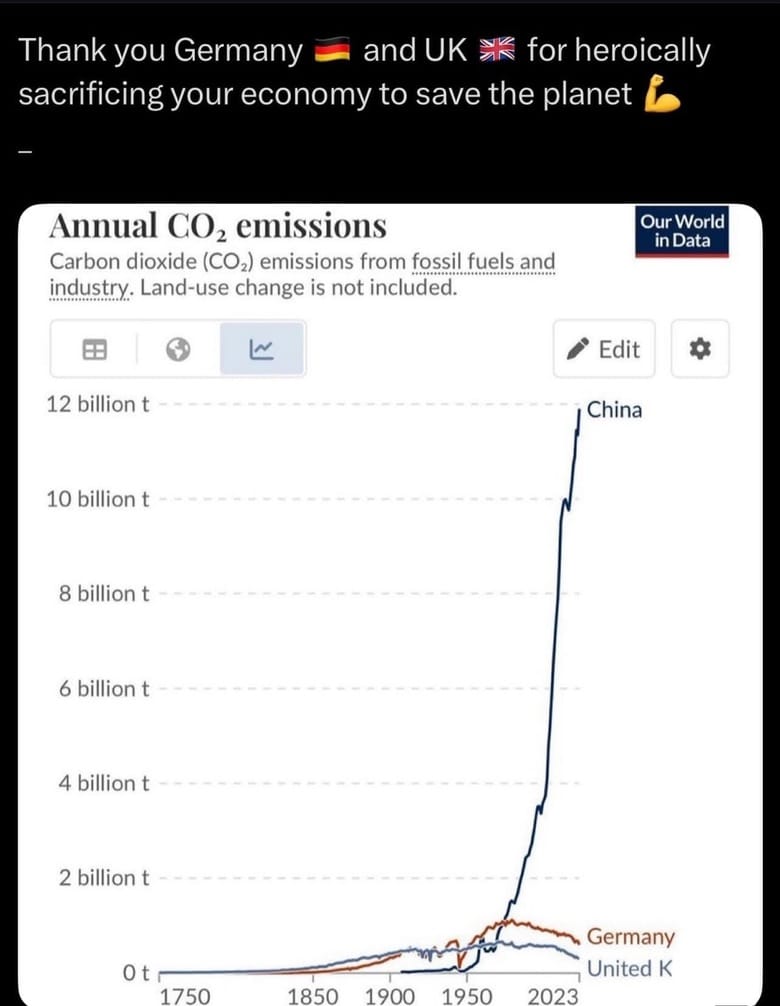Screen dimensions: 780x1006
Task: Click the "Annual CO₂ emissions" chart title
Action: click(218, 226)
